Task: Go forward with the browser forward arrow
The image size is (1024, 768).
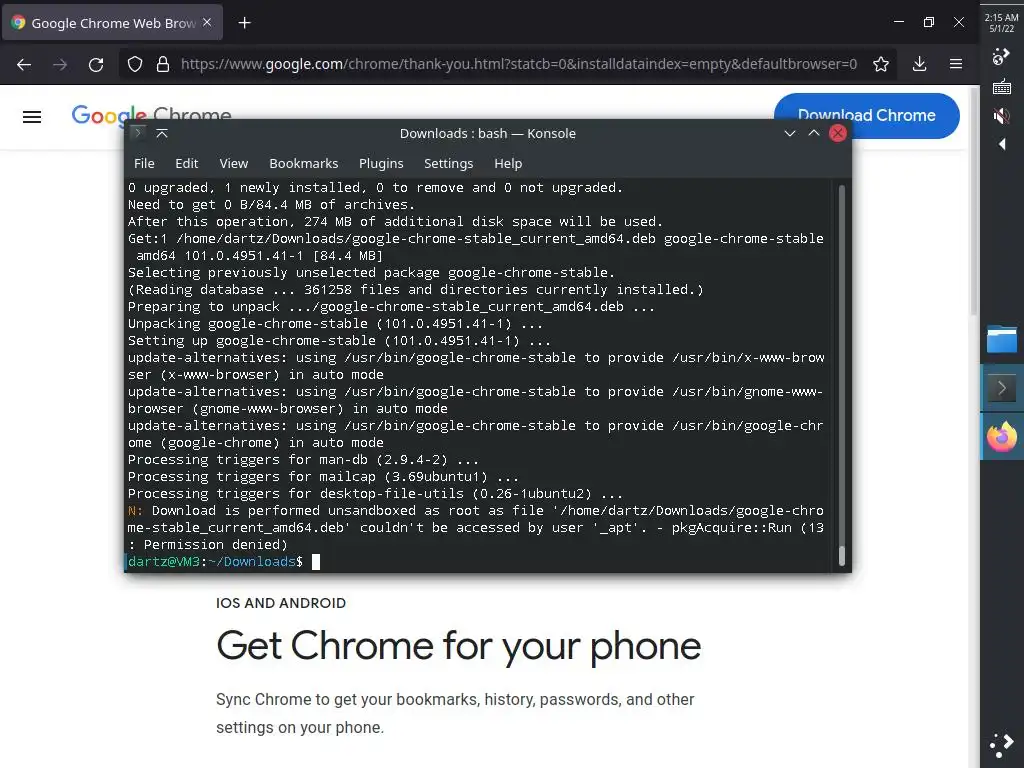Action: [60, 64]
